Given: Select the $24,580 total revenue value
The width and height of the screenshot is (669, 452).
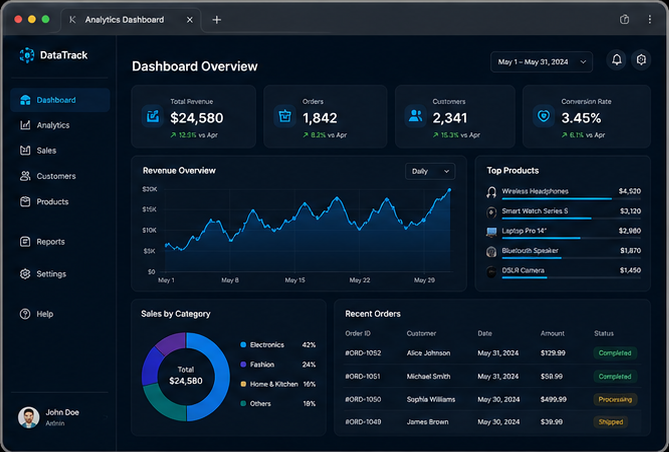Looking at the screenshot, I should (197, 118).
